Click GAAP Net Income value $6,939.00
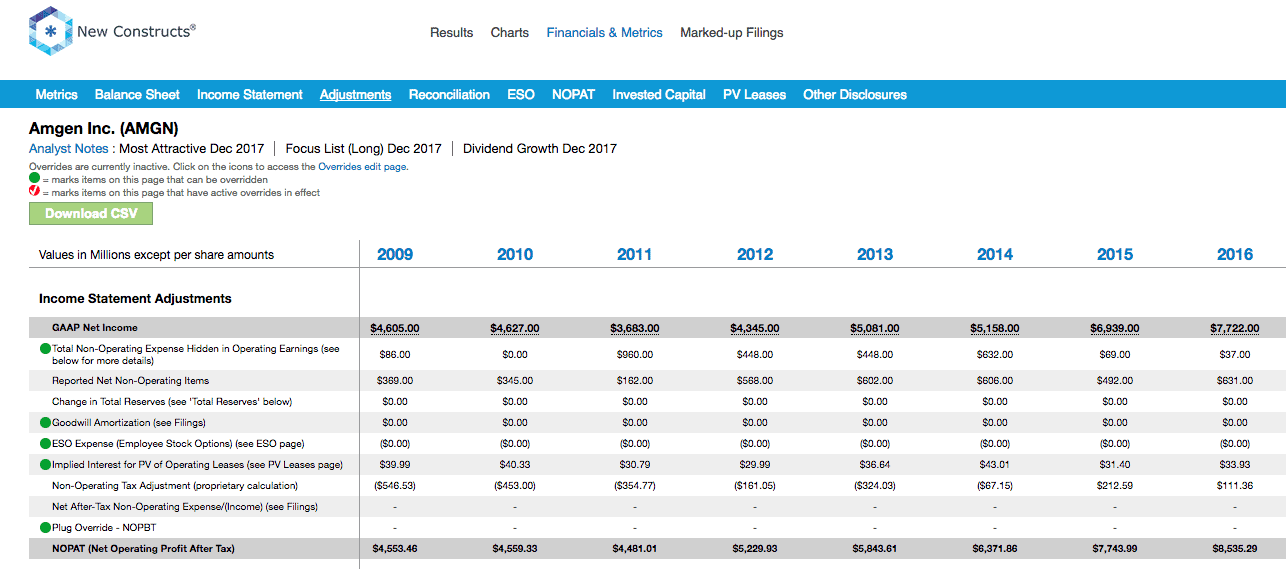The image size is (1286, 569). coord(1115,328)
